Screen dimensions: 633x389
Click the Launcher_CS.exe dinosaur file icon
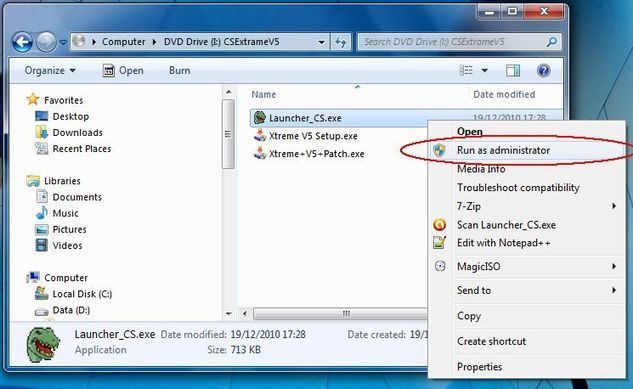point(260,118)
